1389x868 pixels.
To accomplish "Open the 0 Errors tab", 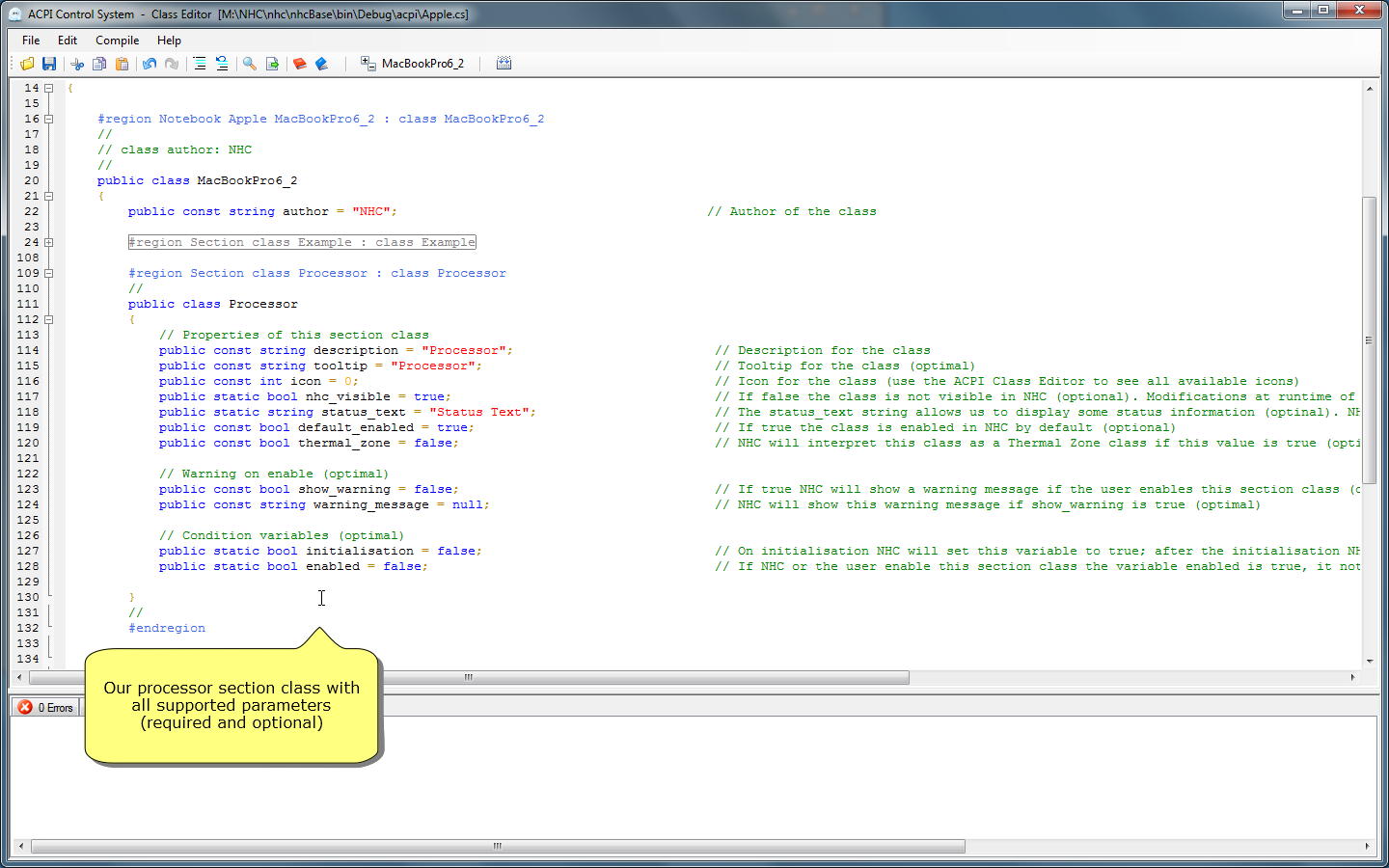I will pyautogui.click(x=46, y=708).
